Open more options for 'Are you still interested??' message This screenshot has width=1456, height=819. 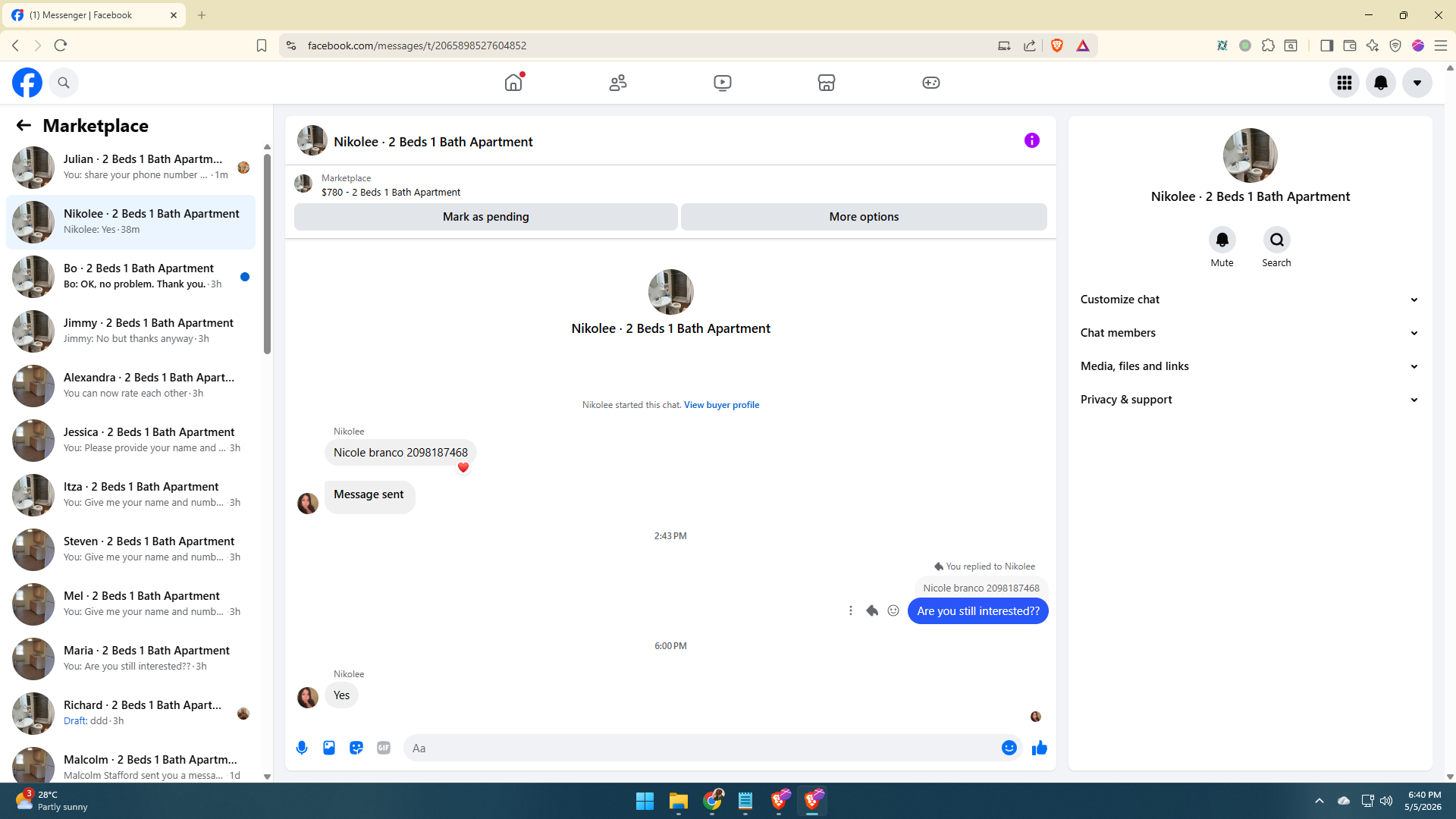click(x=851, y=610)
